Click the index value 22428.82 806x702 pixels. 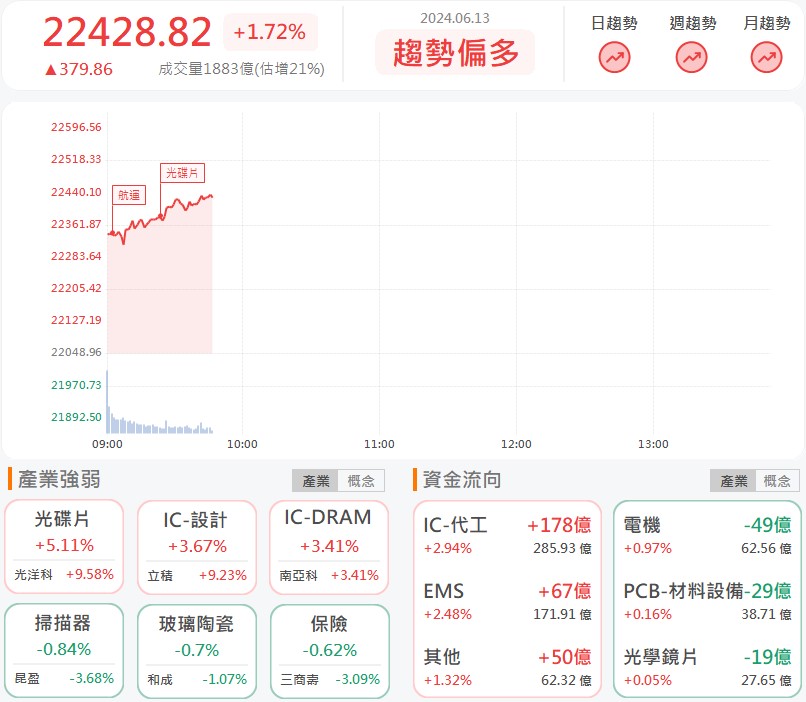pos(127,32)
